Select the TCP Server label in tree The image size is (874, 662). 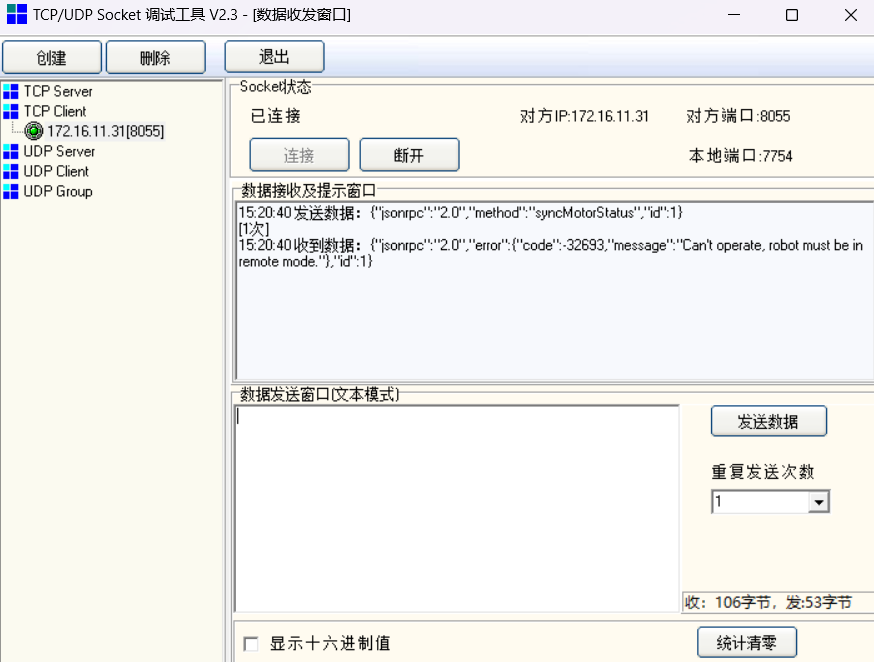[58, 91]
